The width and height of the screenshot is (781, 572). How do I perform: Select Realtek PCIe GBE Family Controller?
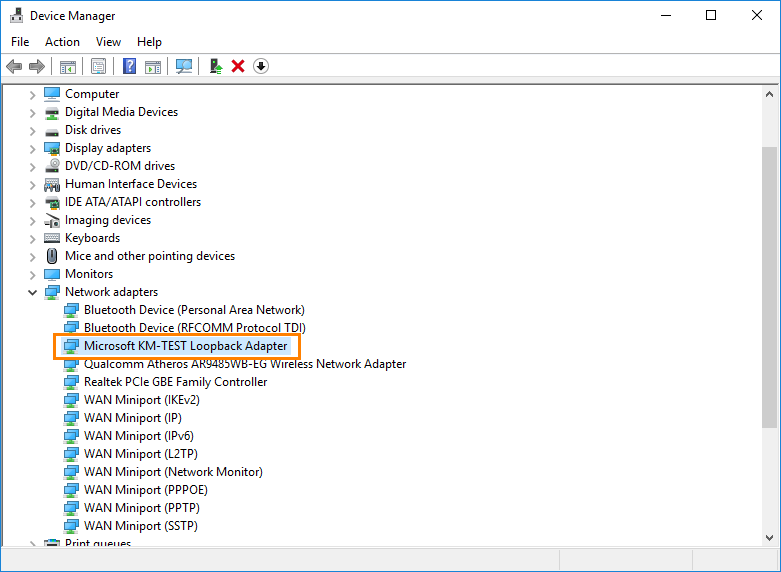(175, 382)
